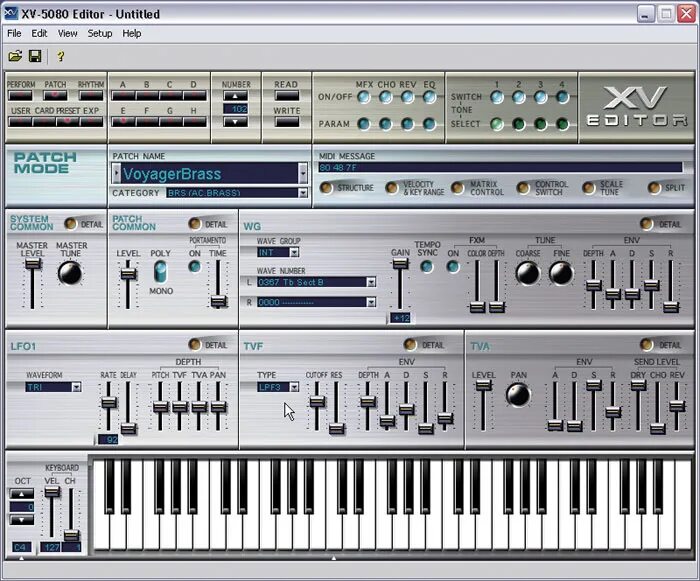
Task: Open the Wave Number R dropdown
Action: pos(371,302)
